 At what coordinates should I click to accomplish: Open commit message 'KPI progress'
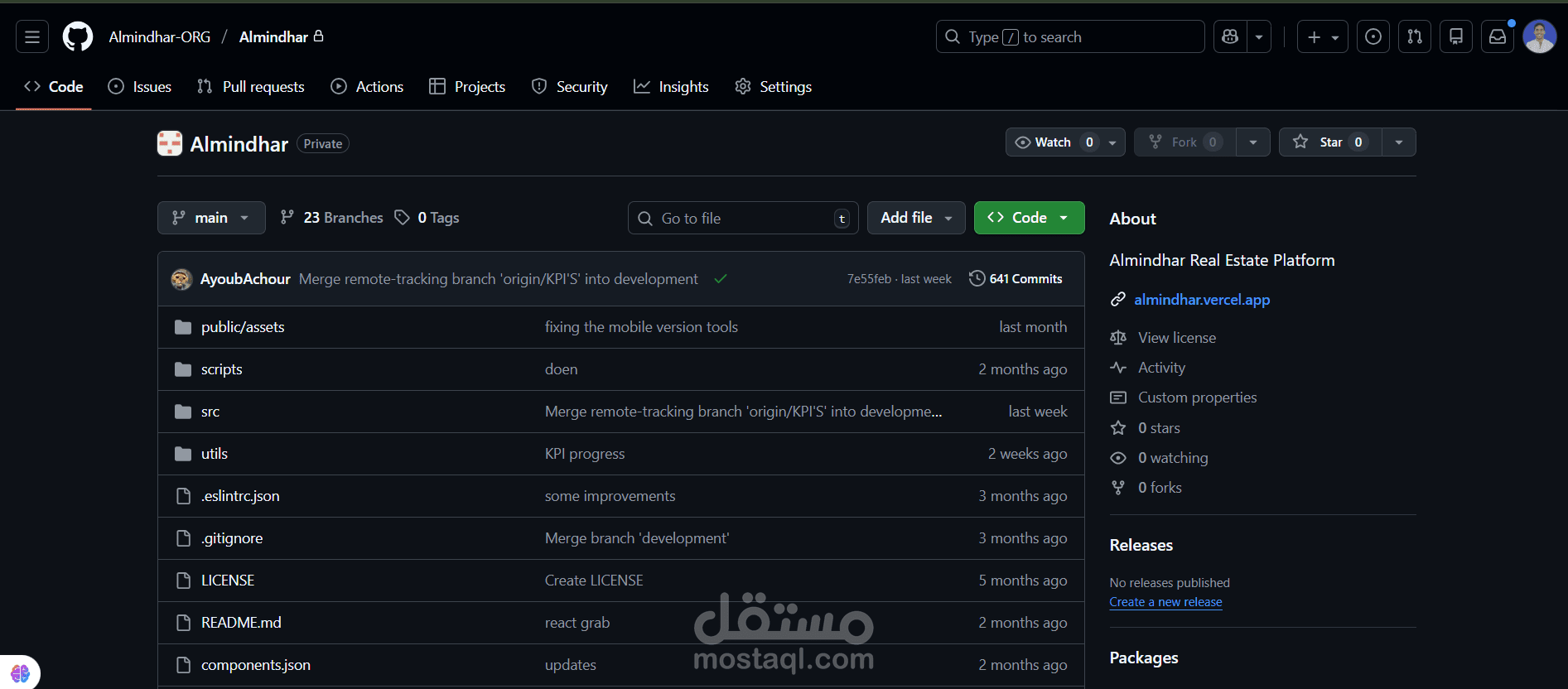[585, 454]
